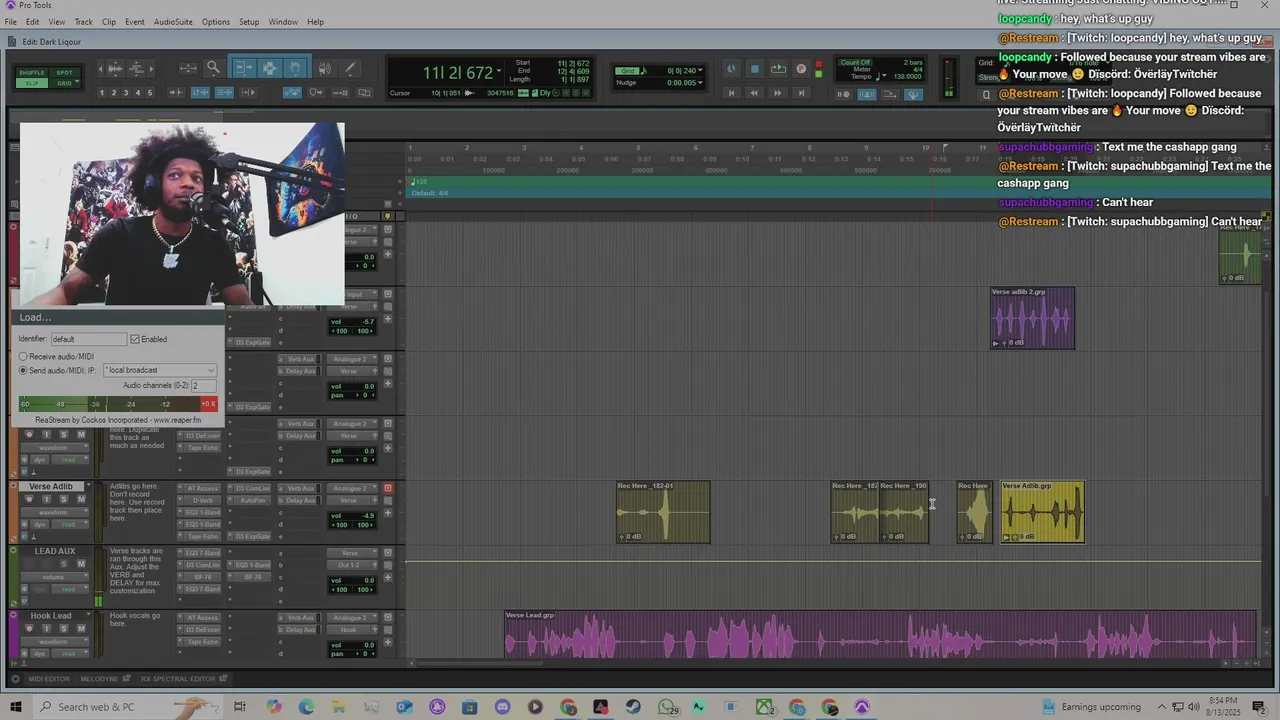The image size is (1280, 720).
Task: Select Receive audio/MIDI radio option
Action: 24,356
